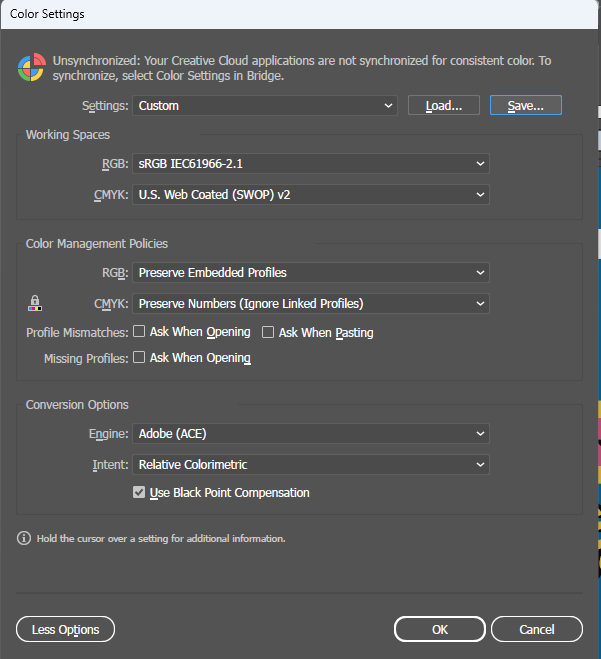Open the Intent dropdown showing Relative Colorimetric
Screen dimensions: 601x659
click(x=311, y=464)
